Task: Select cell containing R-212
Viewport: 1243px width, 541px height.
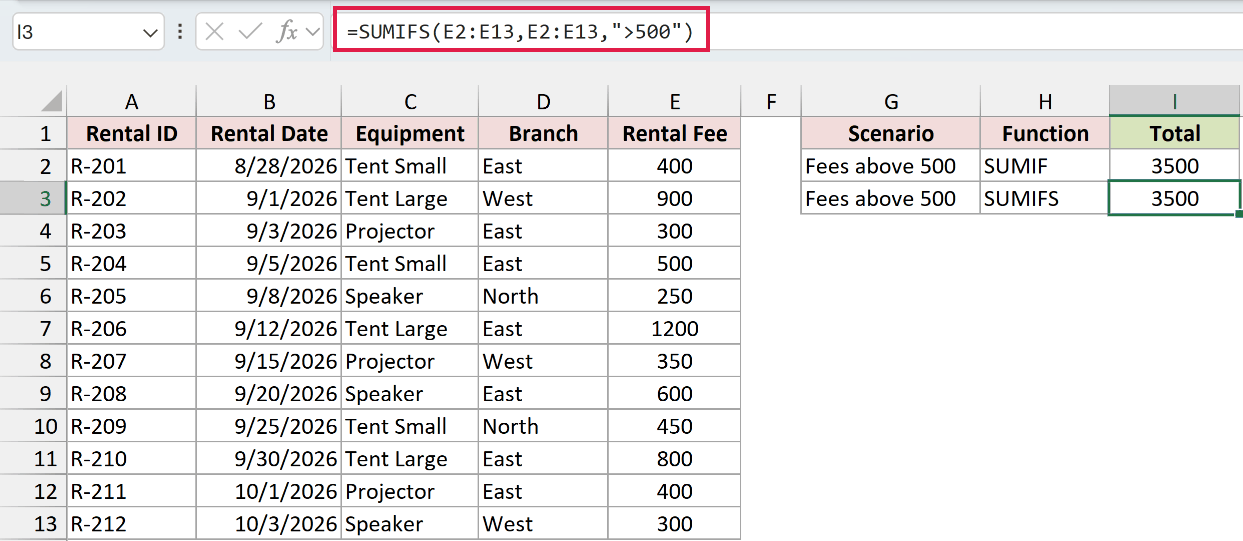Action: click(131, 523)
